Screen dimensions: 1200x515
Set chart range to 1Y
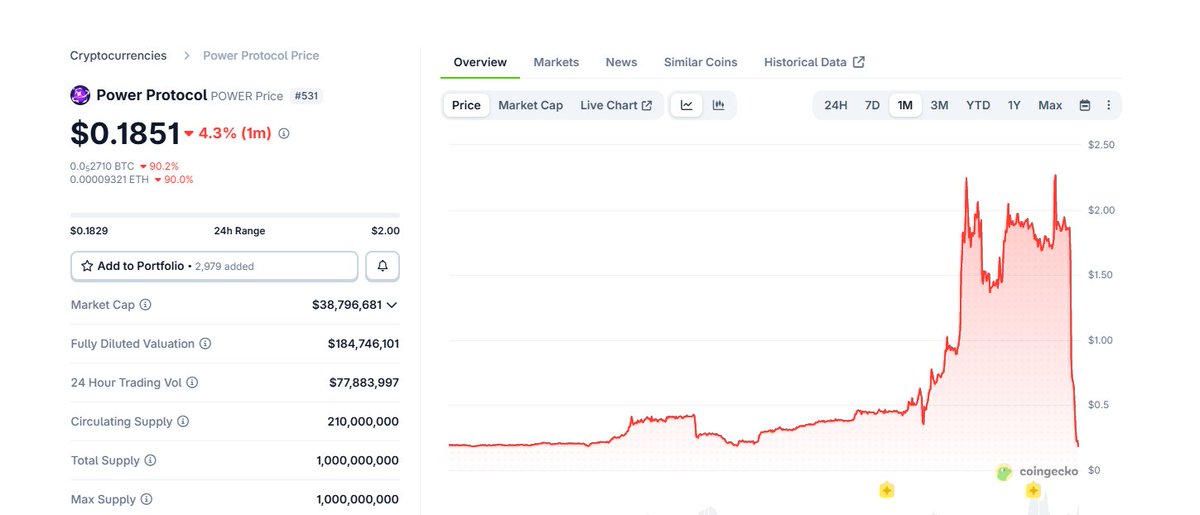click(1014, 105)
